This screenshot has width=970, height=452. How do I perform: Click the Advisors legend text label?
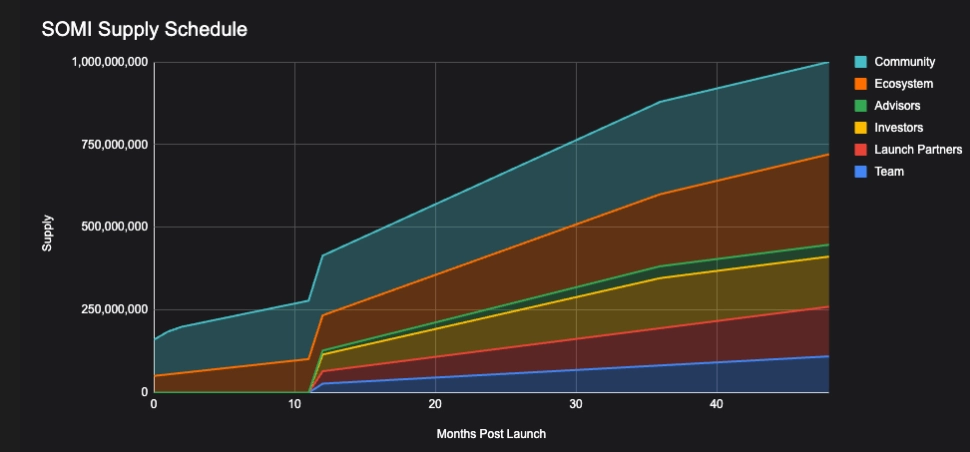point(897,106)
